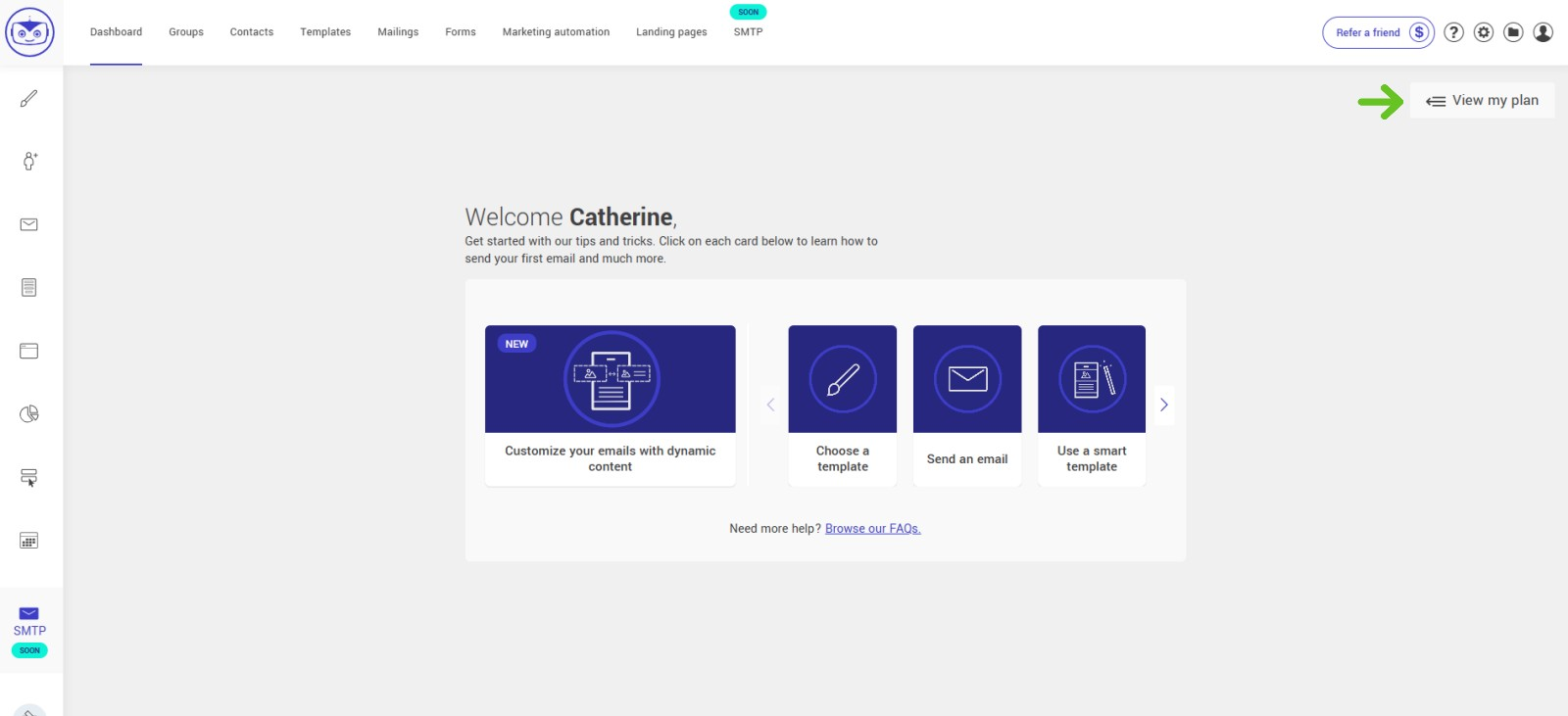Switch to the Templates tab
Image resolution: width=1568 pixels, height=716 pixels.
325,32
